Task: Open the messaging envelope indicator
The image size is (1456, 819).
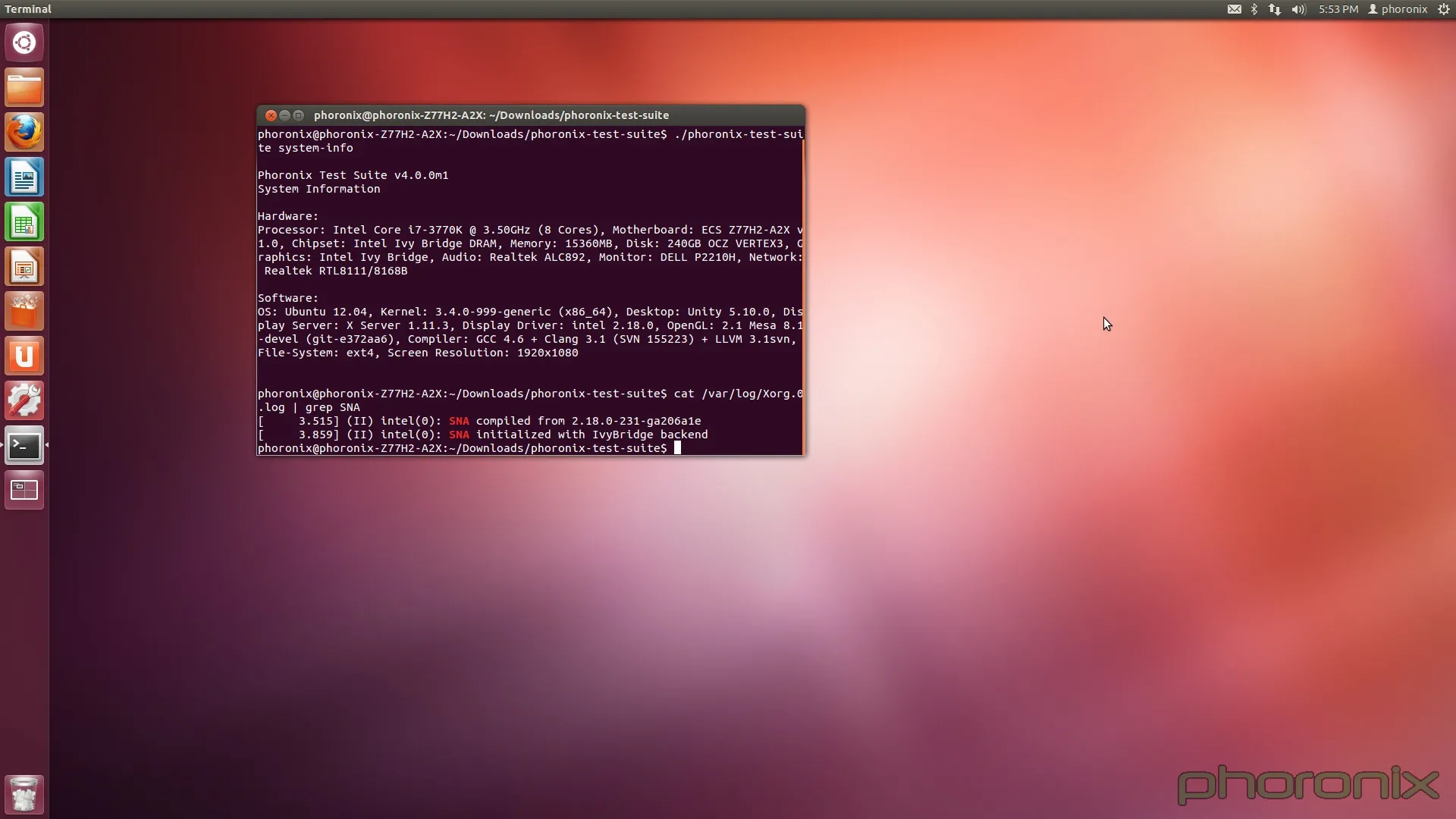Action: click(x=1235, y=9)
